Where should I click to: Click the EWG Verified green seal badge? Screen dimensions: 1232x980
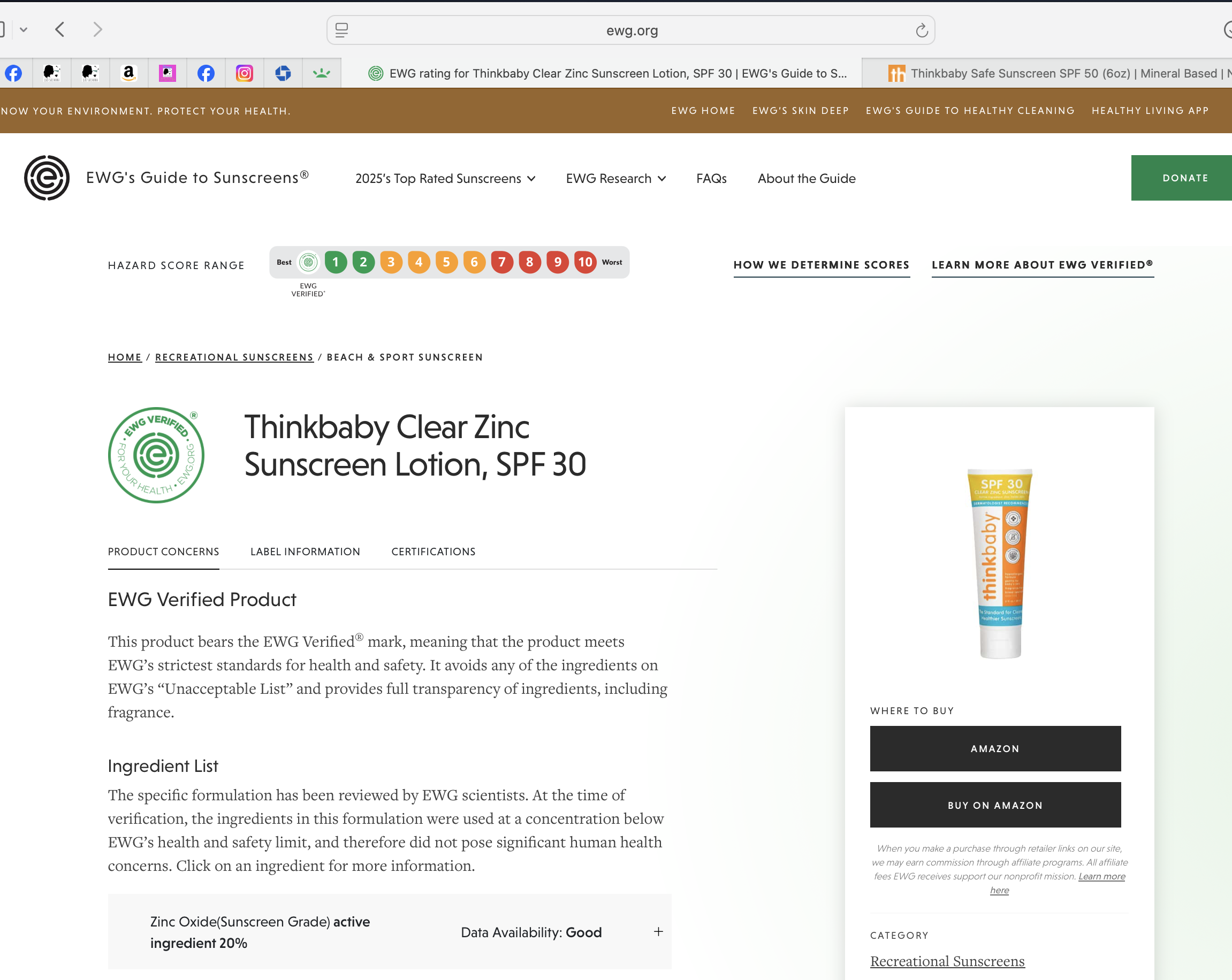tap(156, 455)
